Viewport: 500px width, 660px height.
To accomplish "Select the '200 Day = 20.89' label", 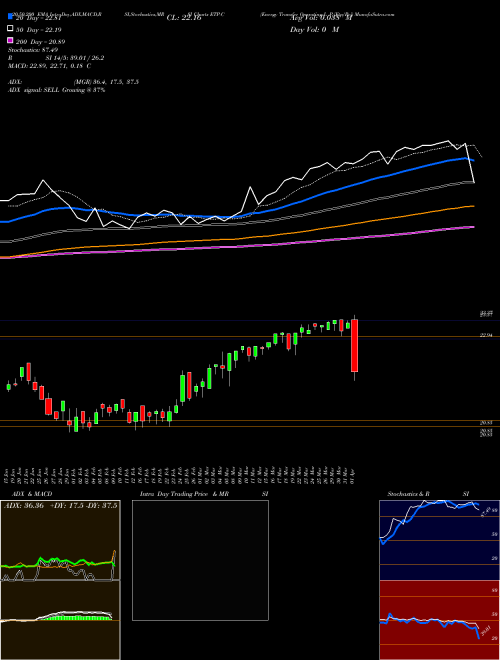I will coord(41,42).
